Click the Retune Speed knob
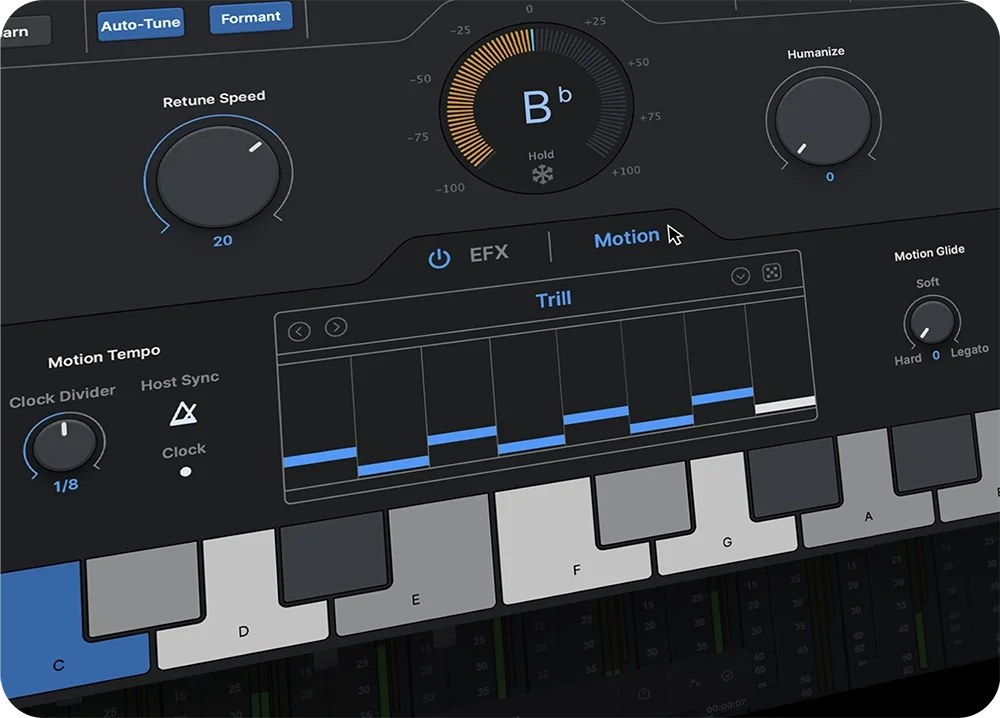The height and width of the screenshot is (718, 1000). 218,177
